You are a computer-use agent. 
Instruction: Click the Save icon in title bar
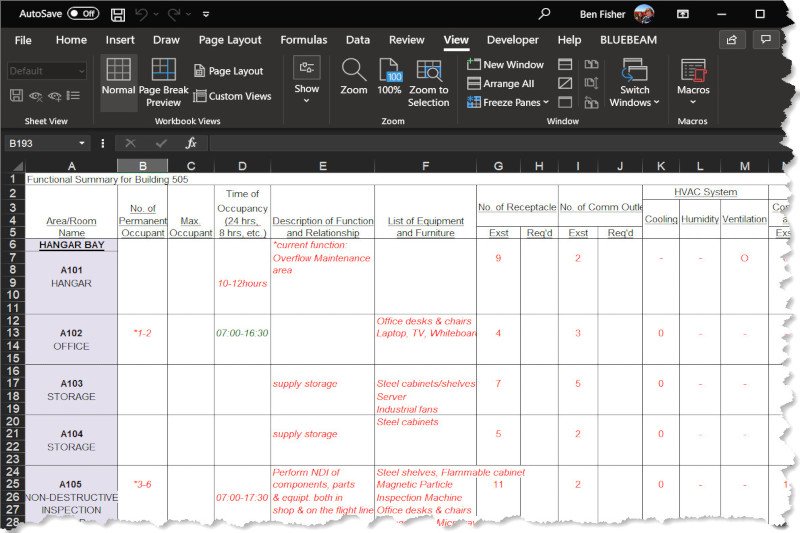tap(118, 15)
